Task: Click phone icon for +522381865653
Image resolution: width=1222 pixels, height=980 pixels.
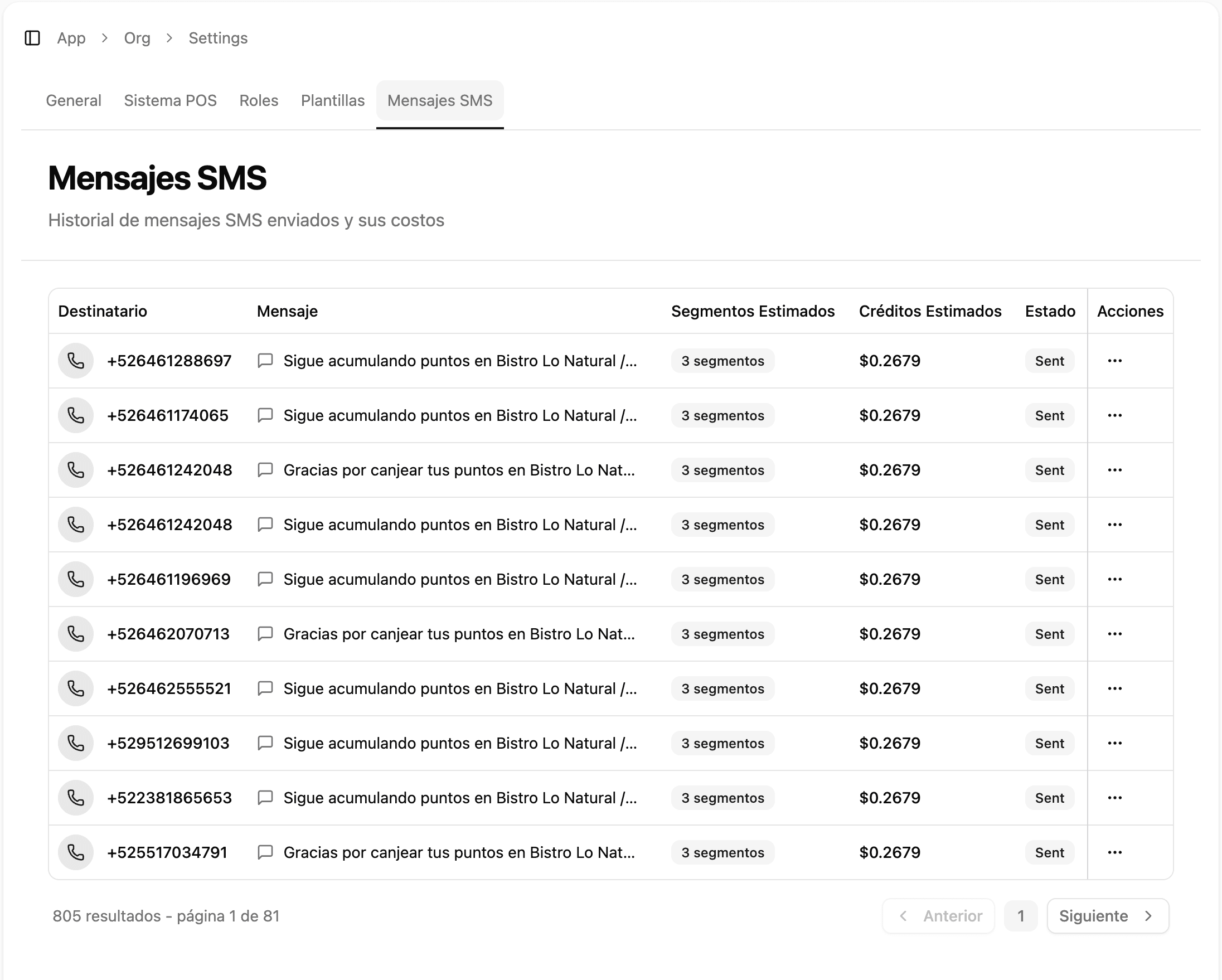Action: (75, 798)
